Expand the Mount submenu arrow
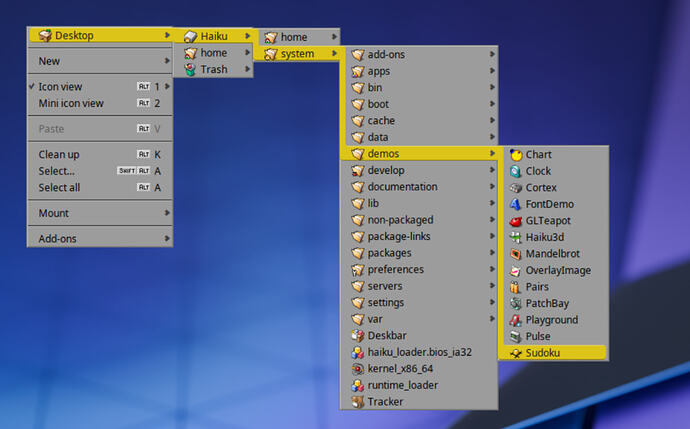 coord(167,213)
